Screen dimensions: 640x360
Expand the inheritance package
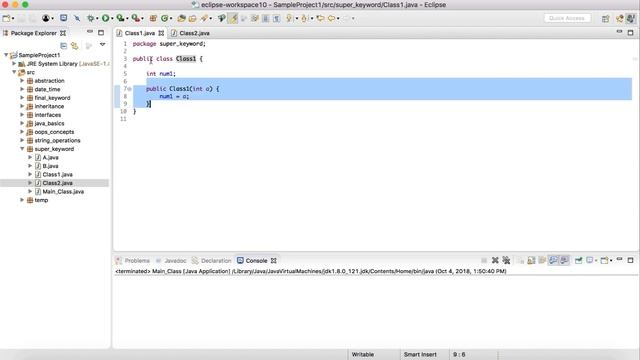coord(22,106)
